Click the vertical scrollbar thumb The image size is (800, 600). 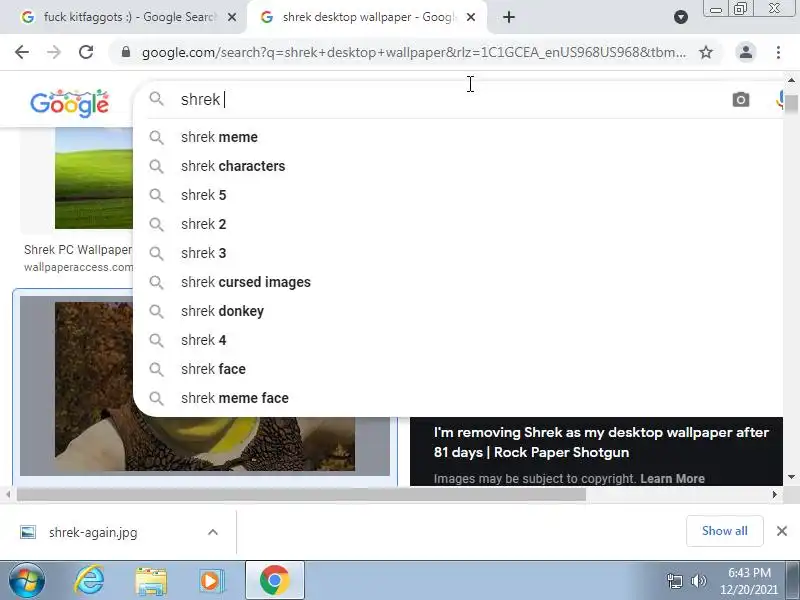point(791,104)
